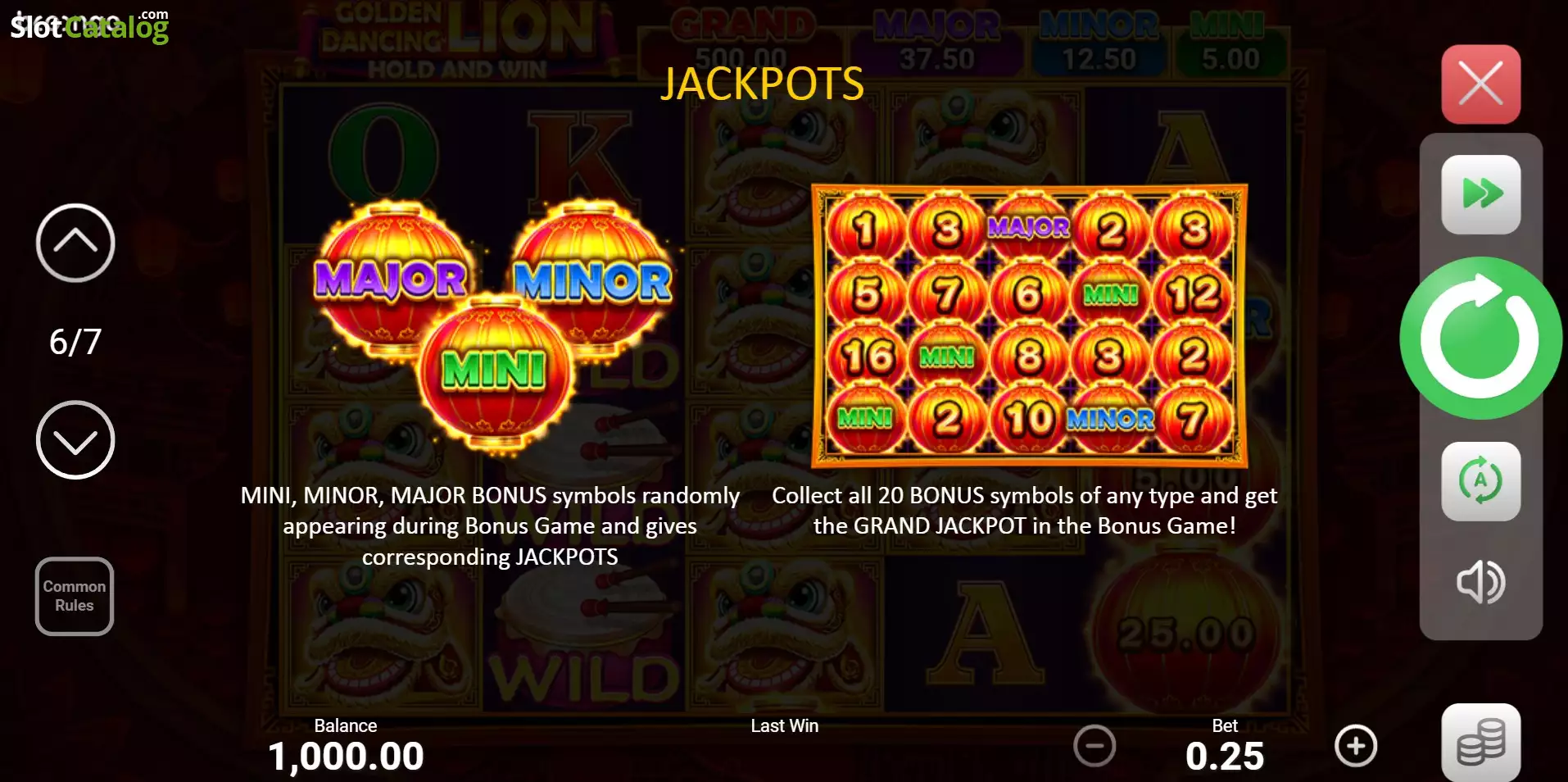
Task: Open the autoplay settings button
Action: coord(1480,481)
